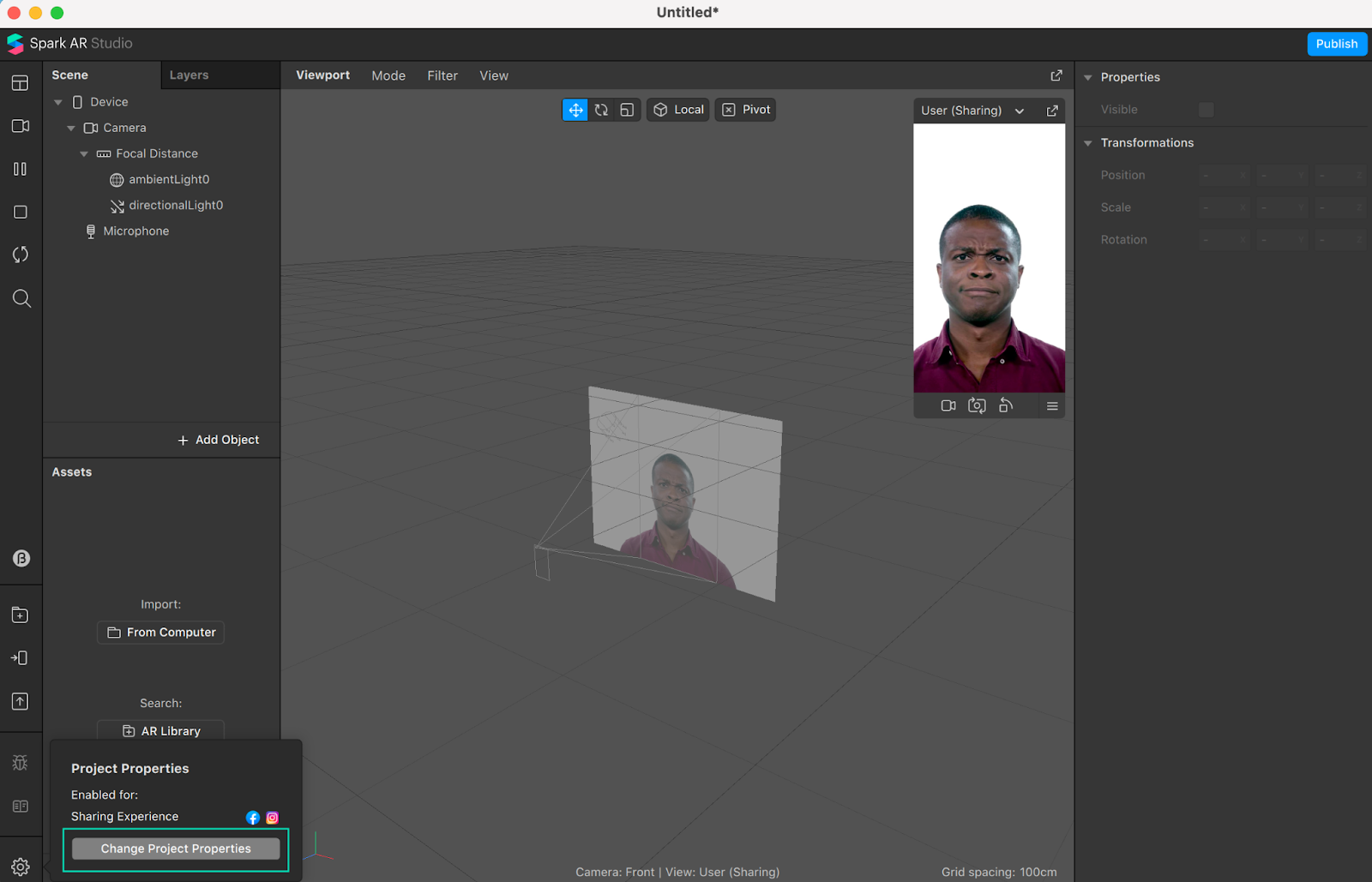Collapse the Properties section
This screenshot has width=1372, height=882.
click(x=1088, y=77)
